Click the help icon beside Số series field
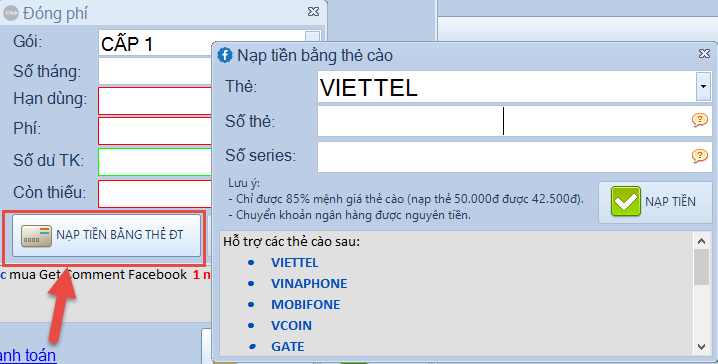 (x=699, y=156)
